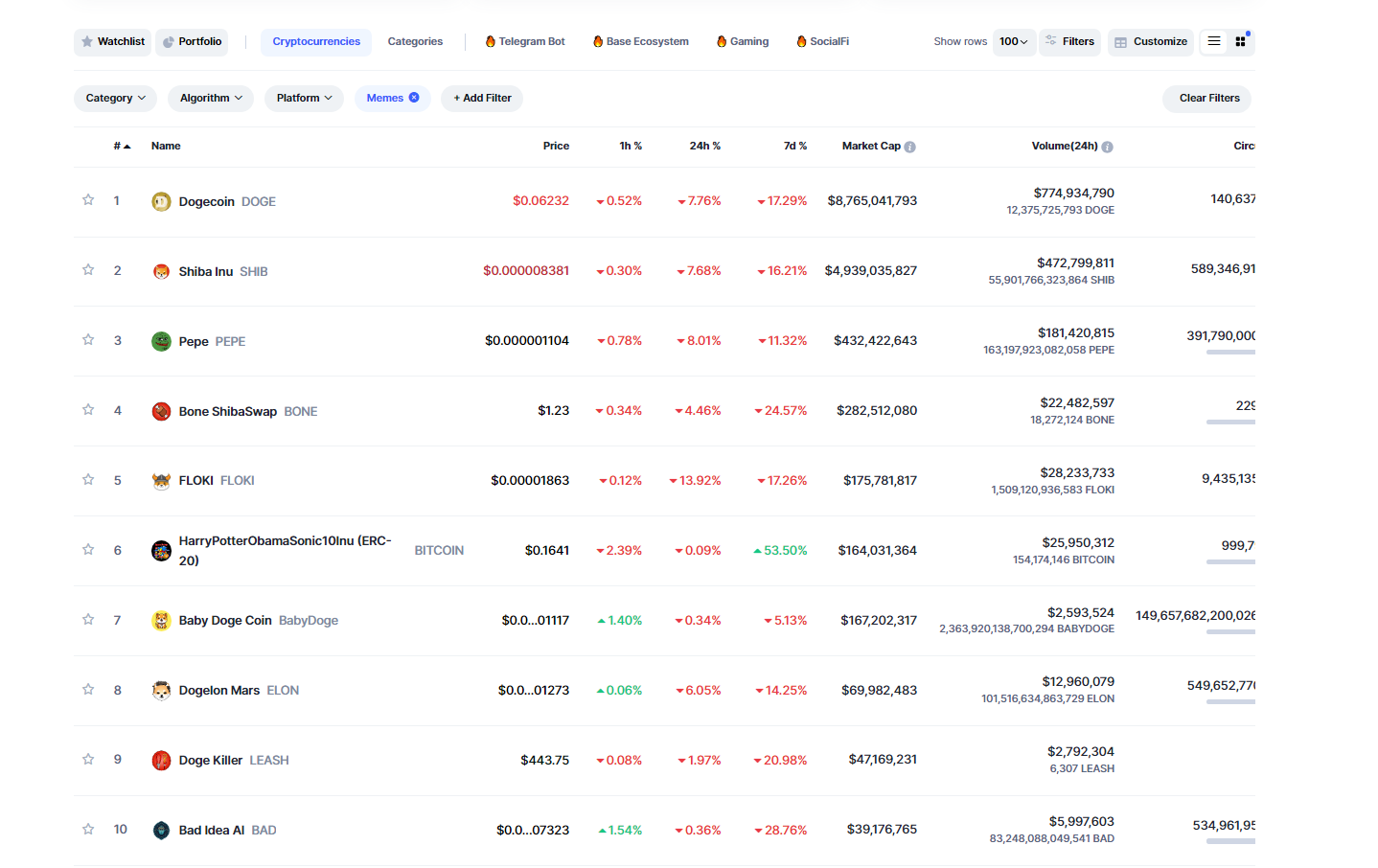The height and width of the screenshot is (868, 1378).
Task: Click the Dogelon Mars logo
Action: pyautogui.click(x=161, y=691)
